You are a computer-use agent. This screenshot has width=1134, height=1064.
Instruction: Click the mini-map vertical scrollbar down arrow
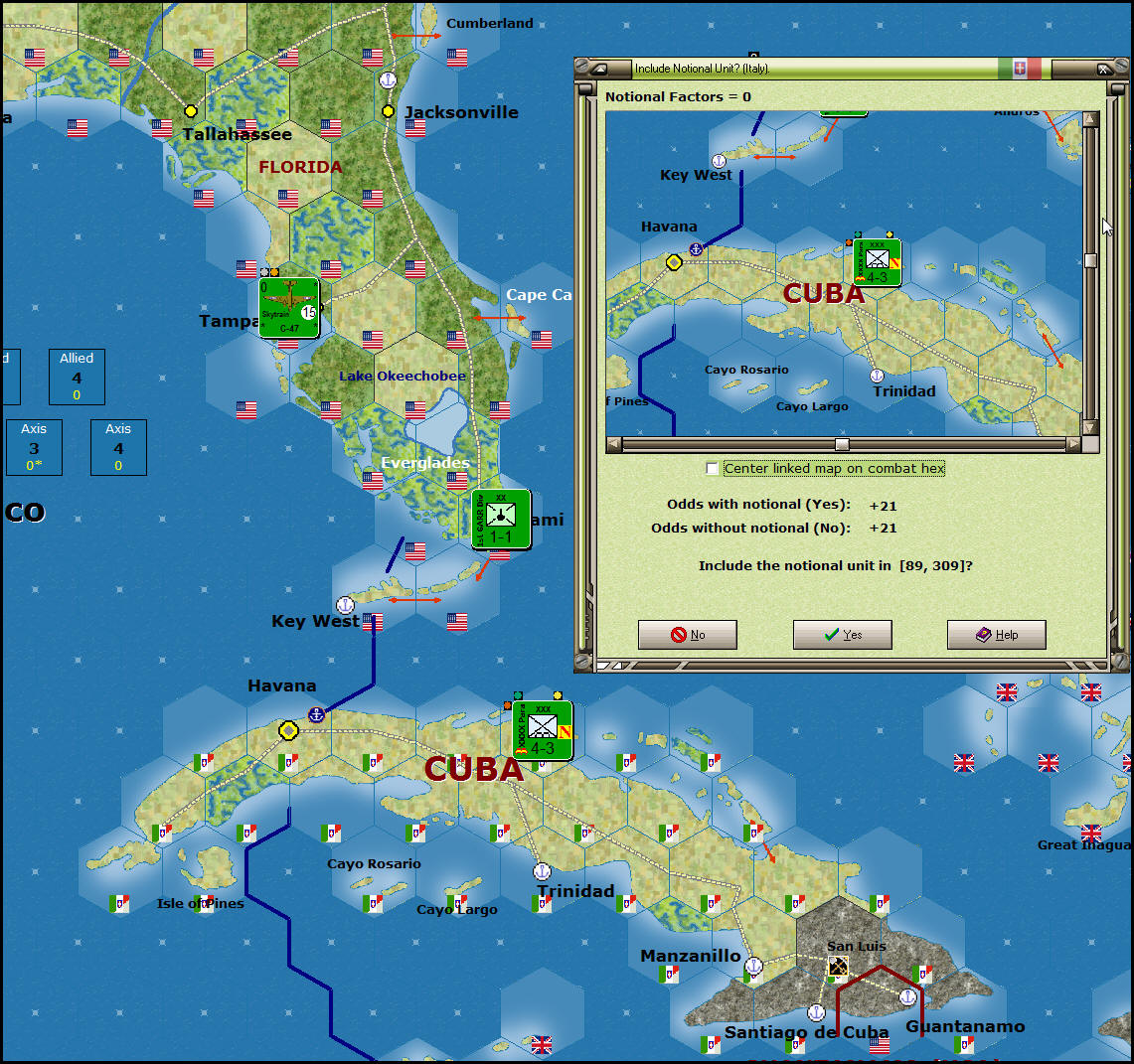click(x=1090, y=427)
